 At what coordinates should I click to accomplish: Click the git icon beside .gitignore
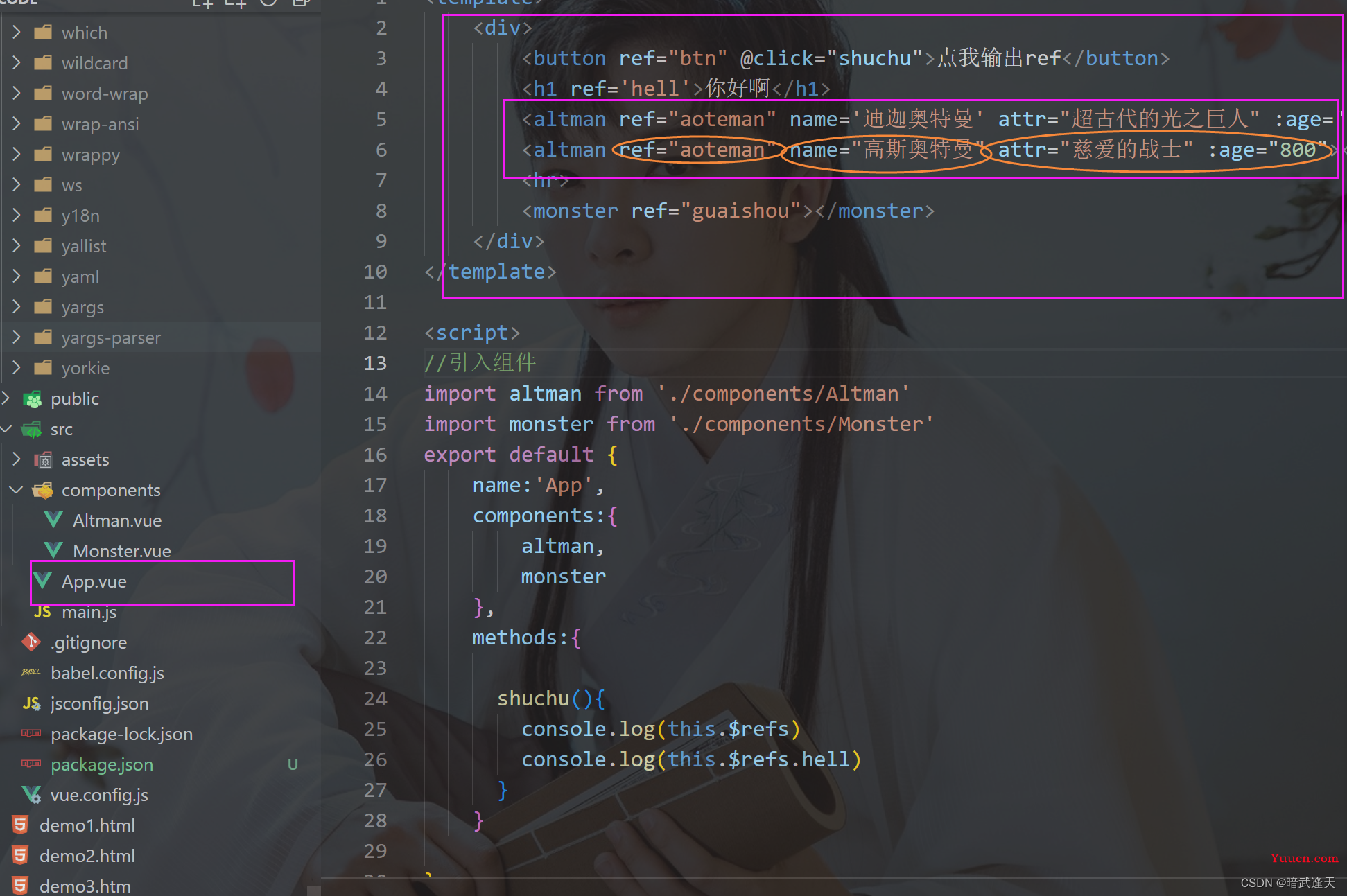[31, 642]
